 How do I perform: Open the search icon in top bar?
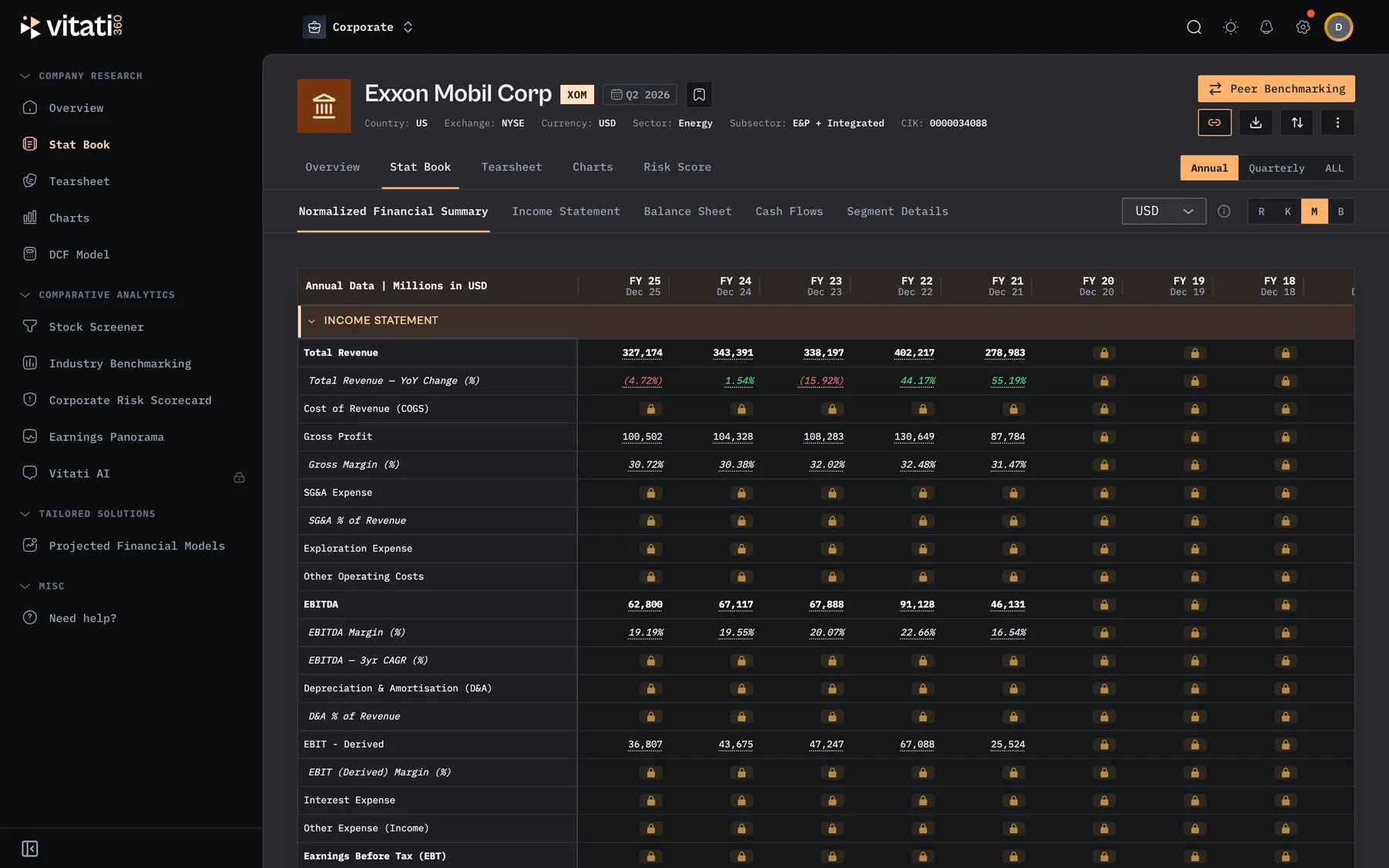click(x=1194, y=27)
